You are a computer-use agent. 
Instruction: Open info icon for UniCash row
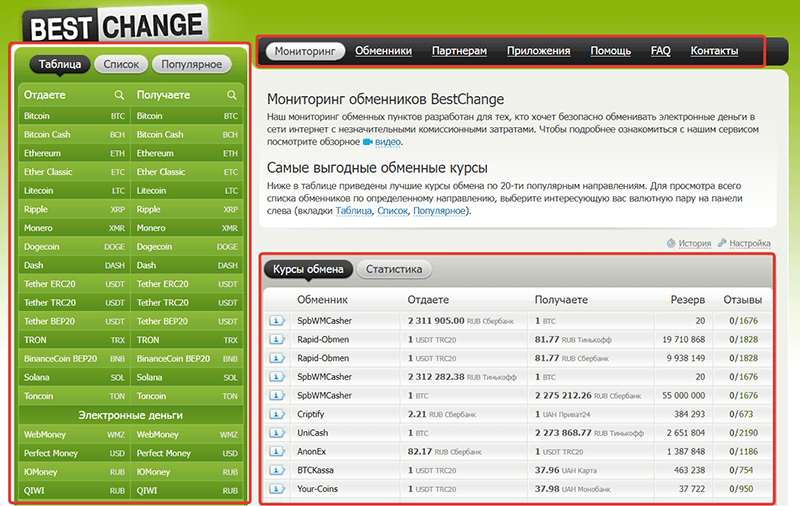277,433
